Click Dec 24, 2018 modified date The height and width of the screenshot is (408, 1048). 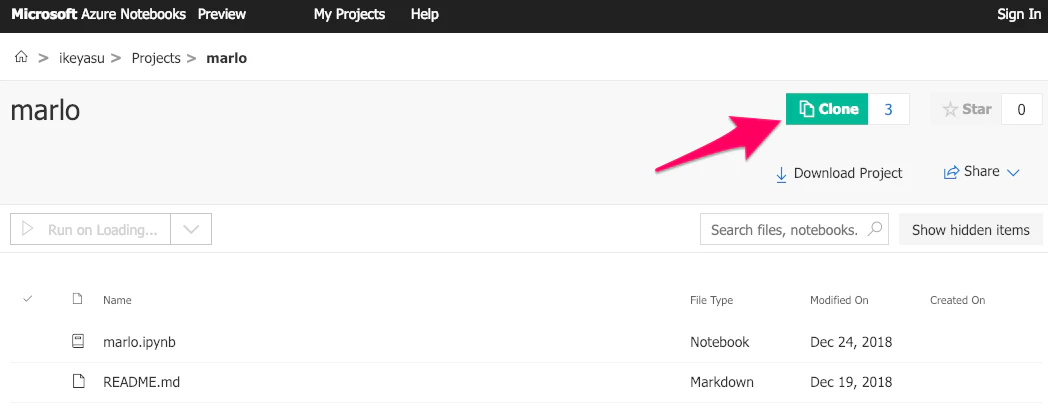point(851,342)
